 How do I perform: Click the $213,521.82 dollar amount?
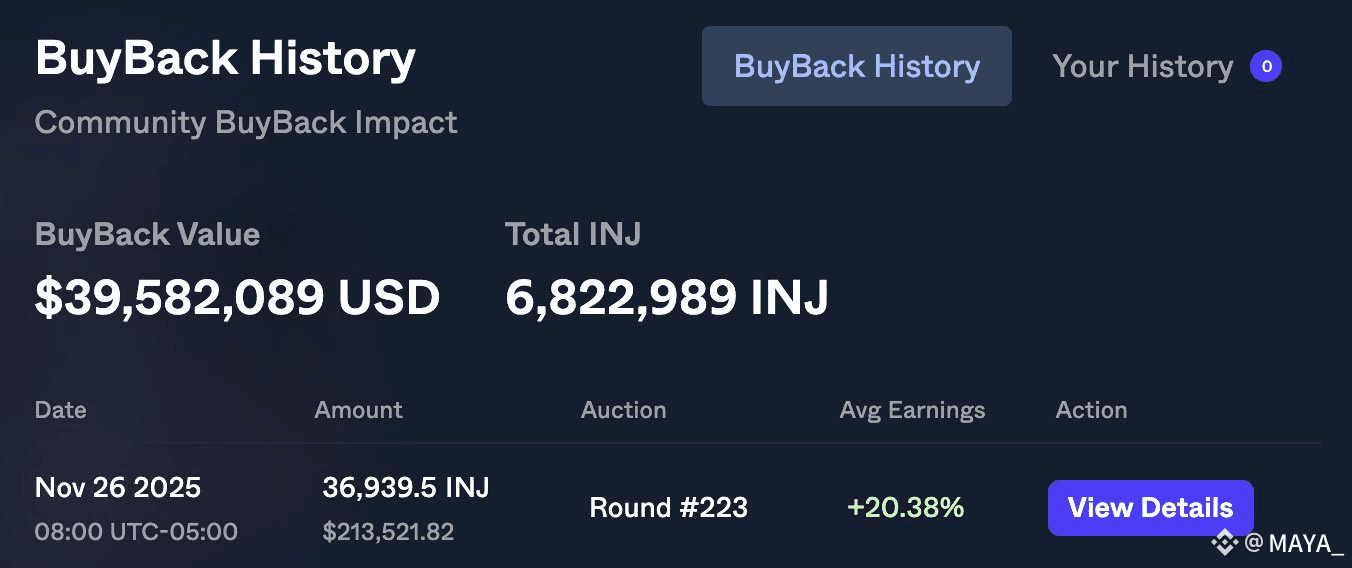click(388, 531)
